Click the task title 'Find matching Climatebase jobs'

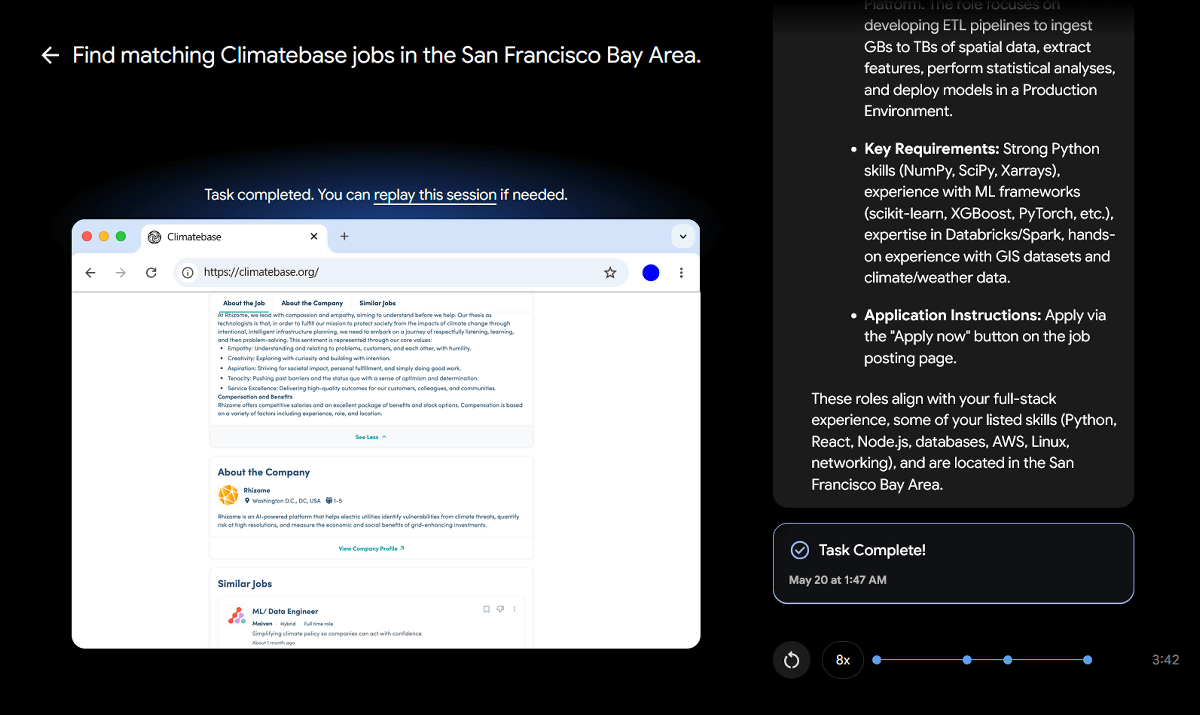pyautogui.click(x=386, y=55)
